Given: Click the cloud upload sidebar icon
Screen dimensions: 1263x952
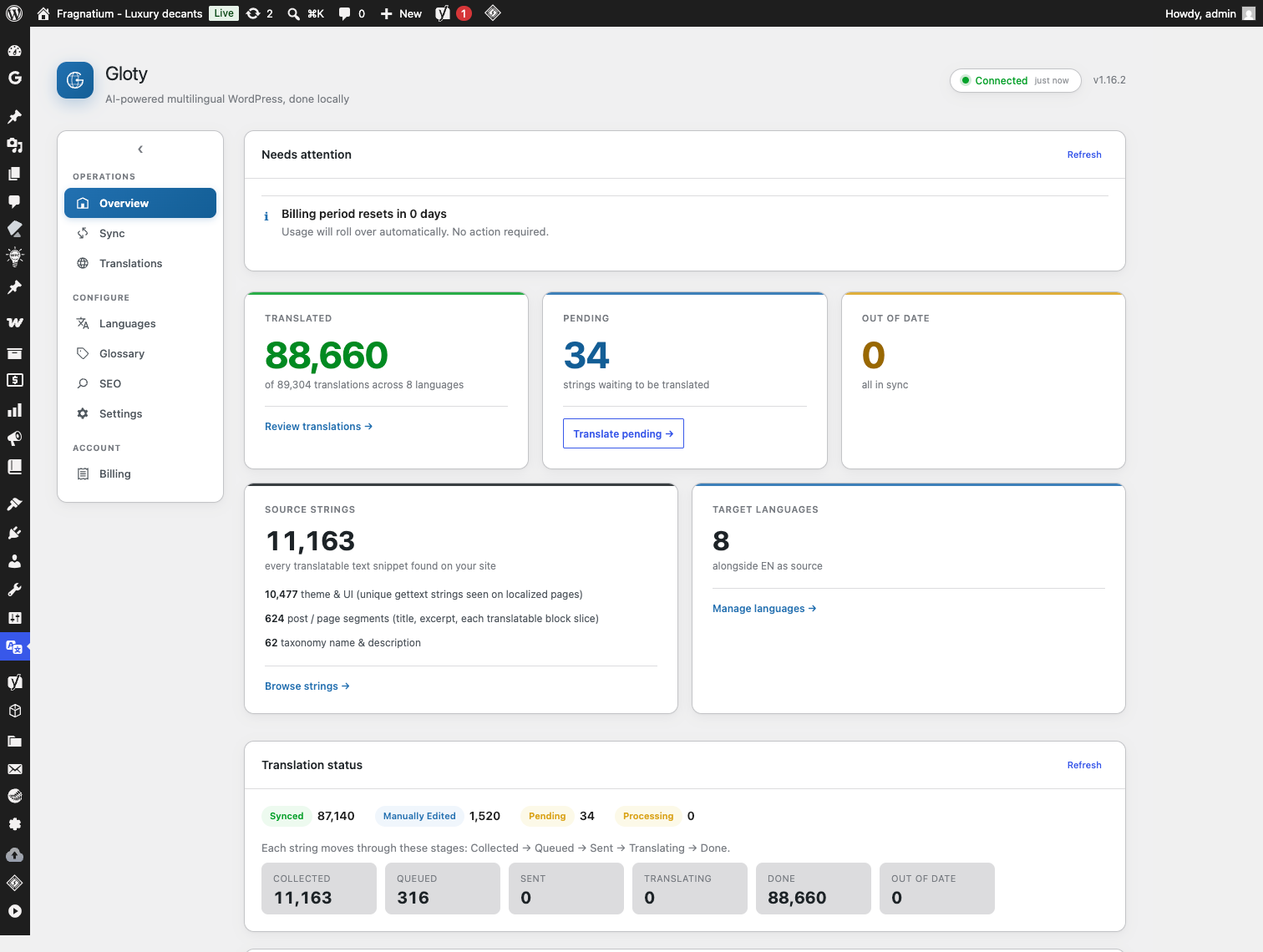Looking at the screenshot, I should 14,854.
